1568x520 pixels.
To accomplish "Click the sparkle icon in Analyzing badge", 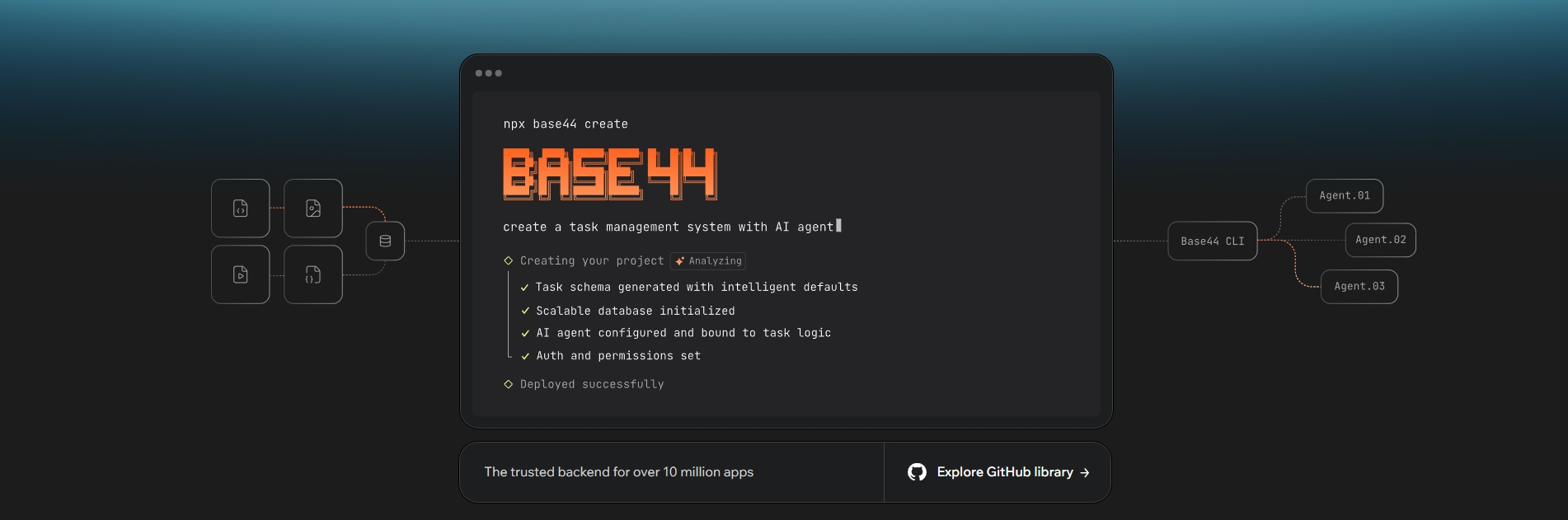I will (680, 261).
